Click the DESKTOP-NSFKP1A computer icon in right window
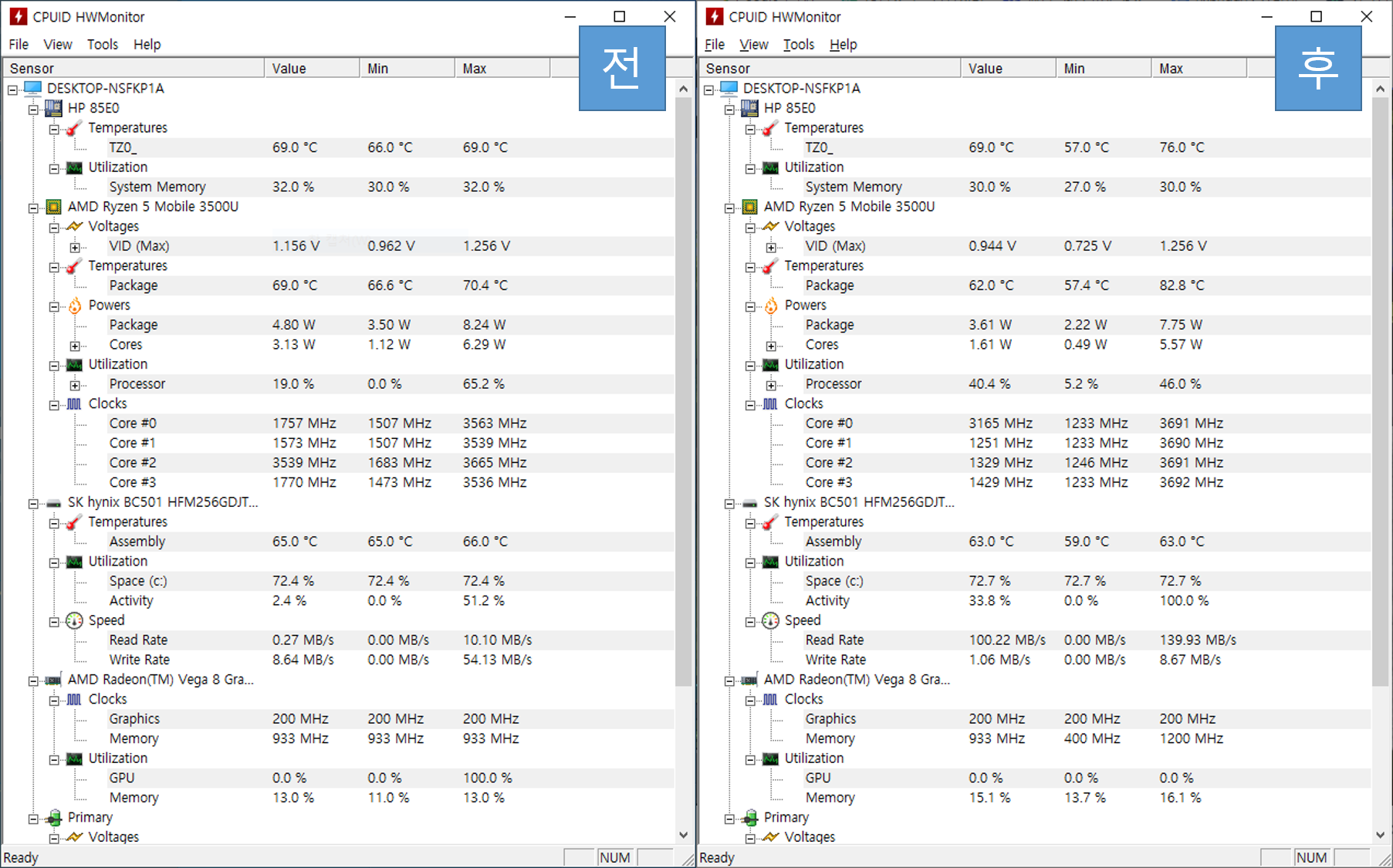 (729, 88)
